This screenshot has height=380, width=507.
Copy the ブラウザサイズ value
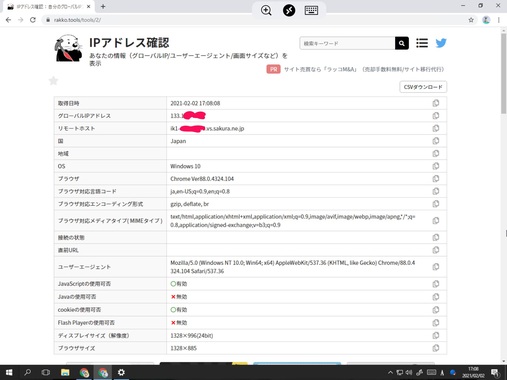point(436,348)
